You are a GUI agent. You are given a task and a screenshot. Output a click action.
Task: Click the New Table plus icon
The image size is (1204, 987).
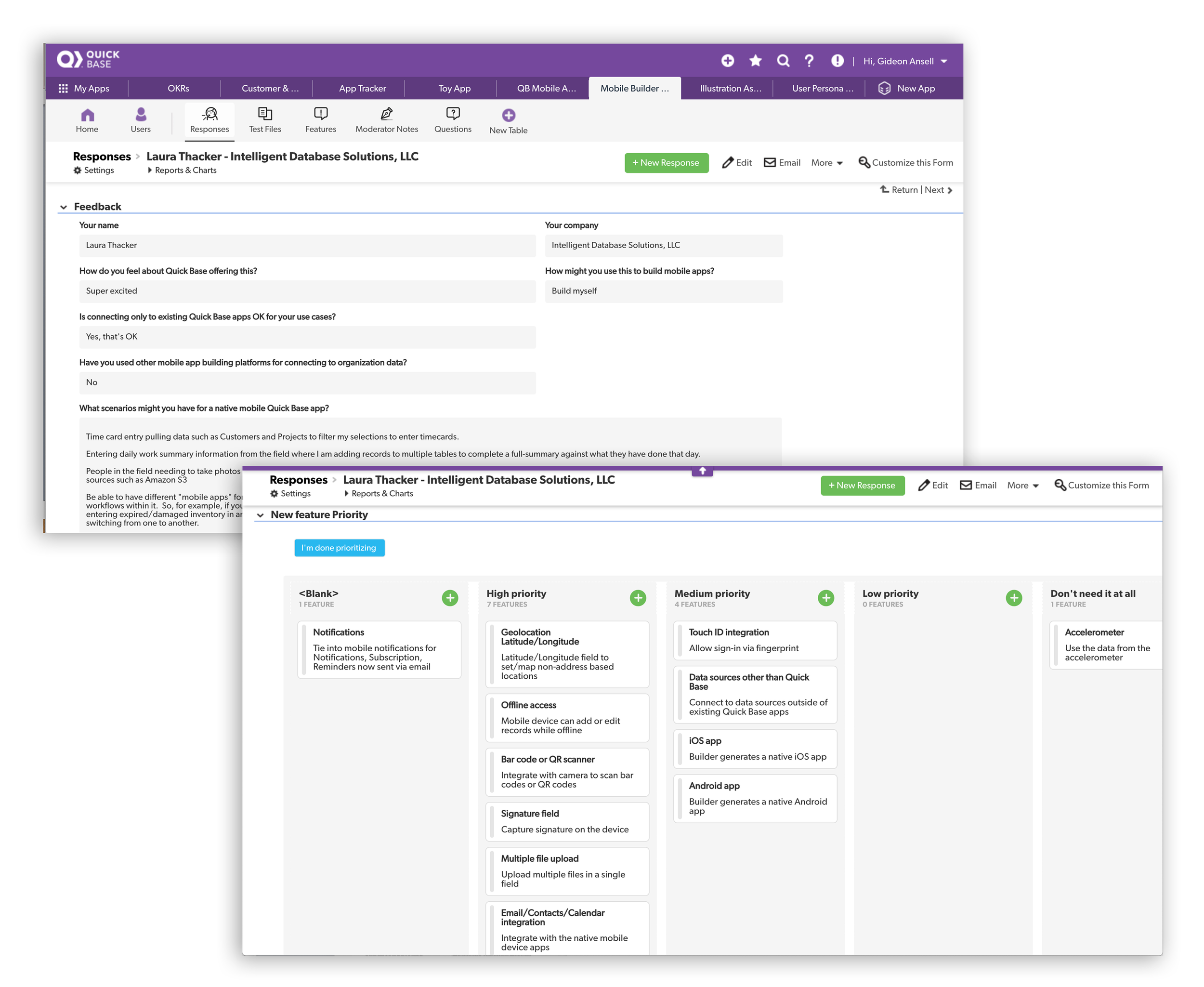pos(508,116)
